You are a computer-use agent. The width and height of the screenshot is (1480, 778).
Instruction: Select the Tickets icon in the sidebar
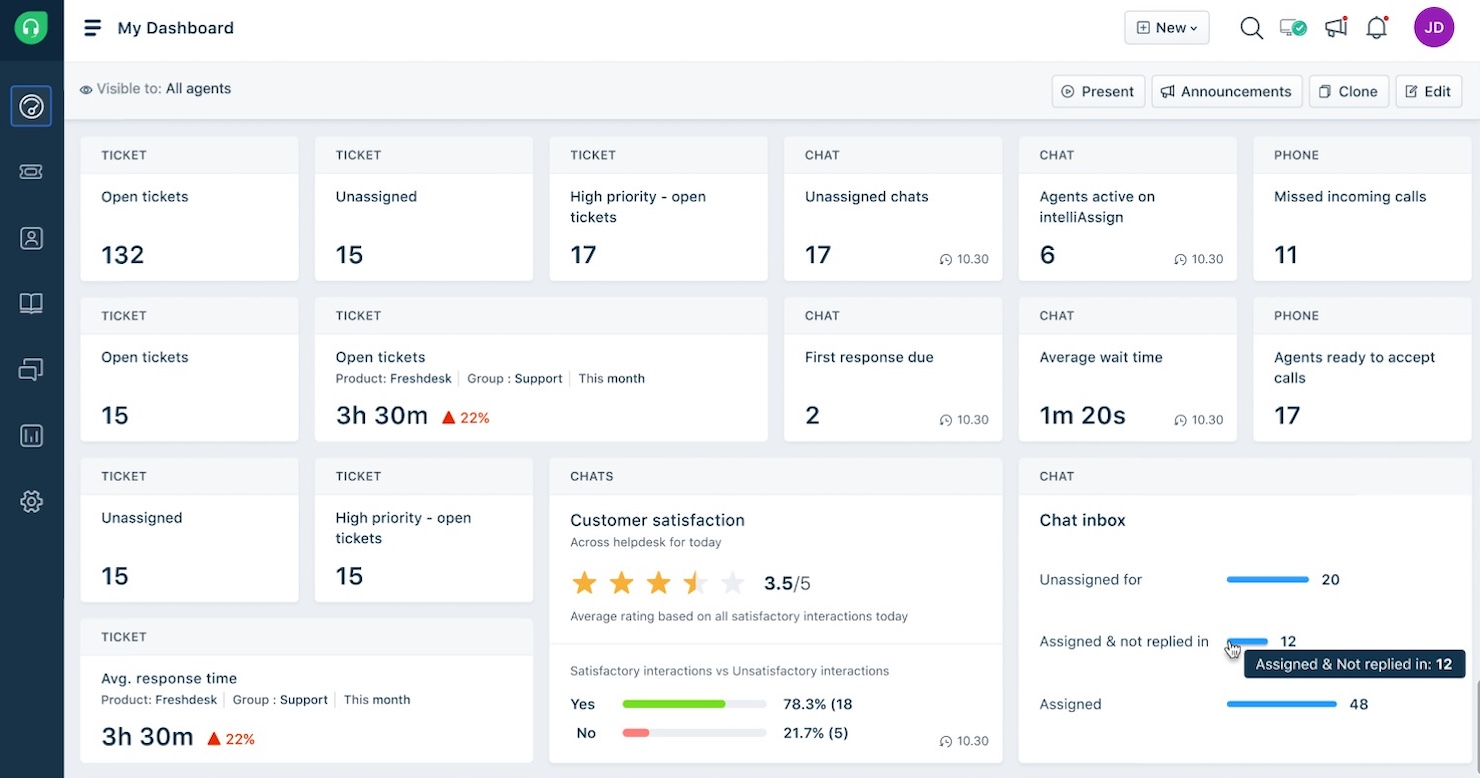tap(31, 171)
